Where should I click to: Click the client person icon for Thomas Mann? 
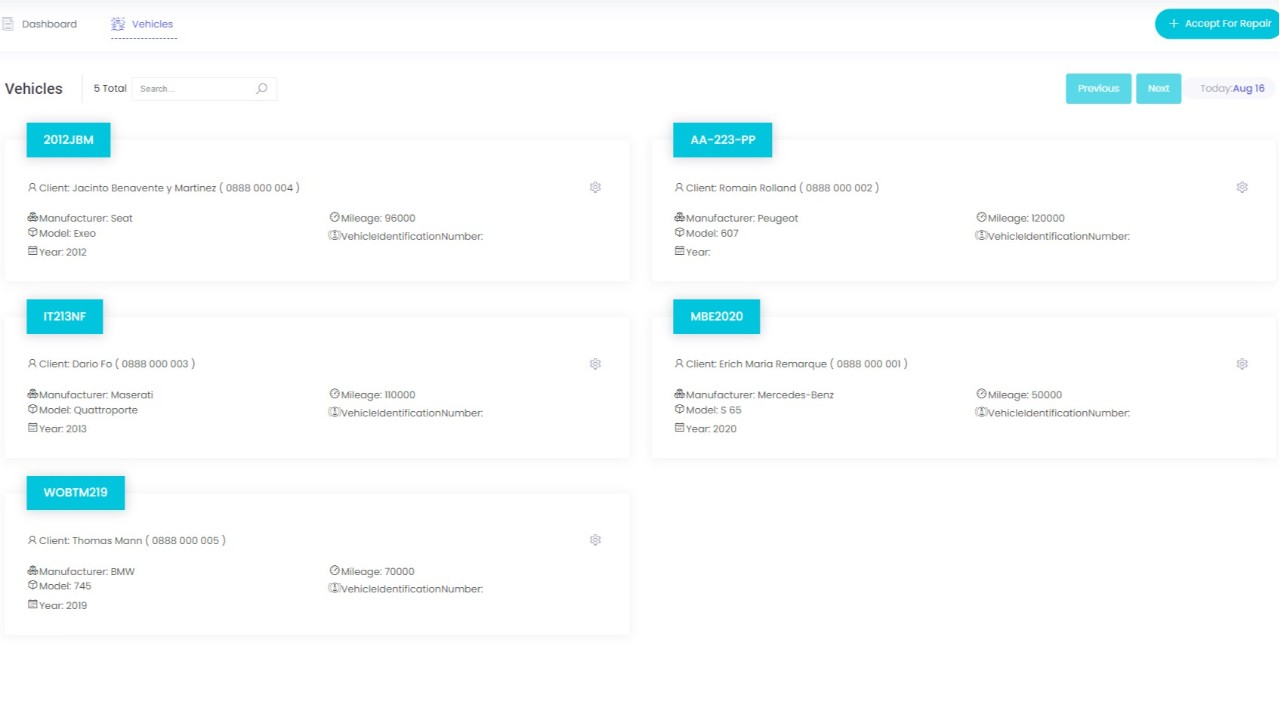click(x=32, y=540)
